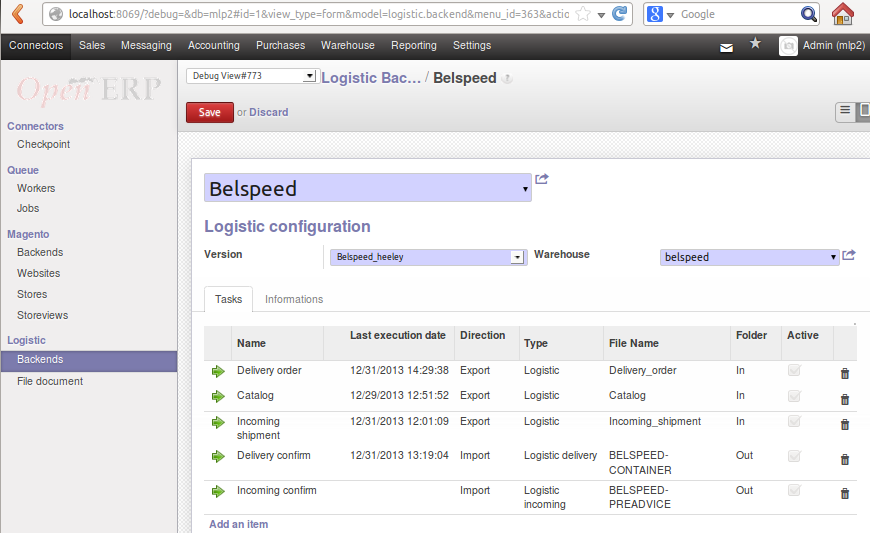Click the red Save button
The image size is (870, 533).
[209, 113]
